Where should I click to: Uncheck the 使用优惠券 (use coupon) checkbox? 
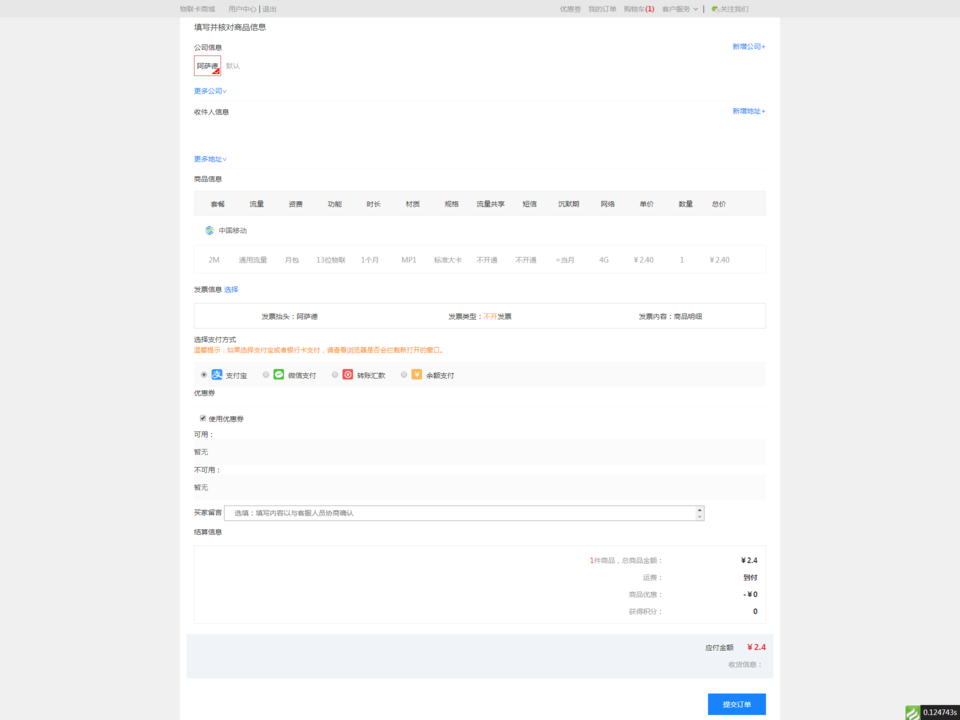click(x=203, y=418)
